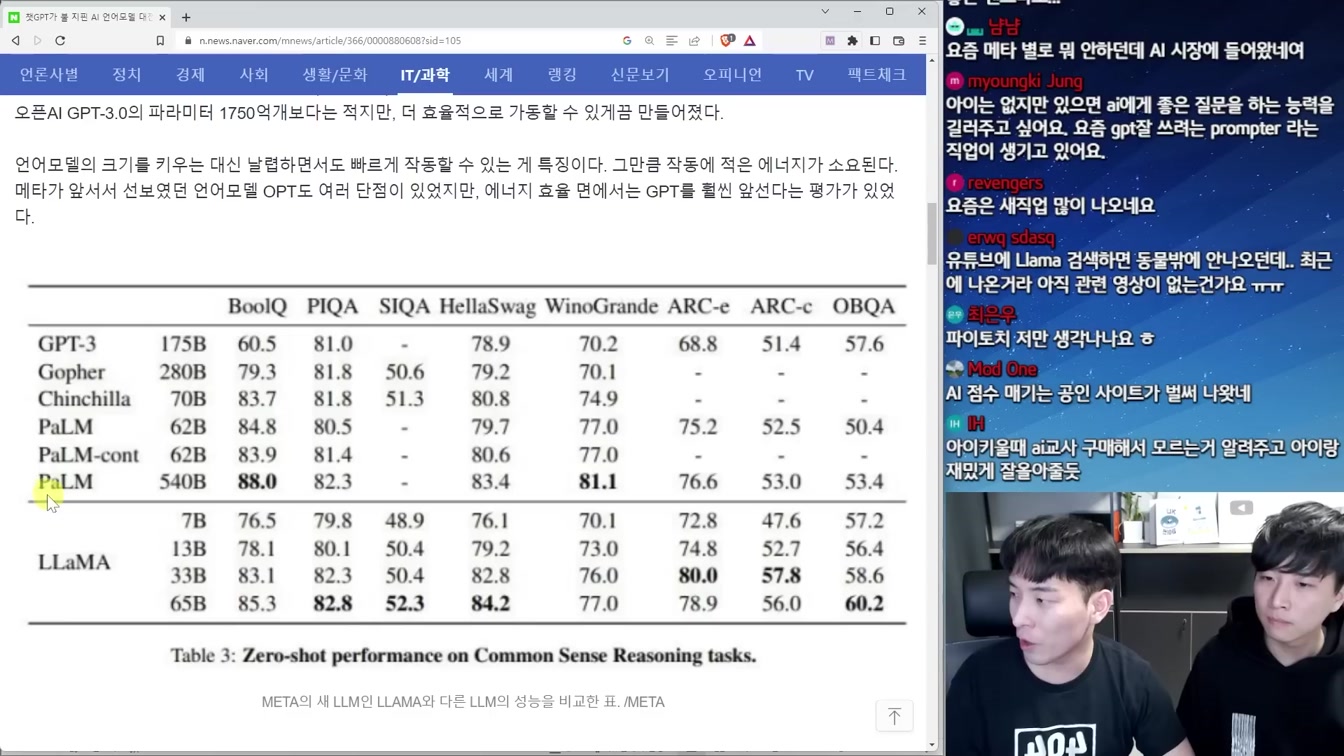Click the scrollbar down arrow

point(932,745)
